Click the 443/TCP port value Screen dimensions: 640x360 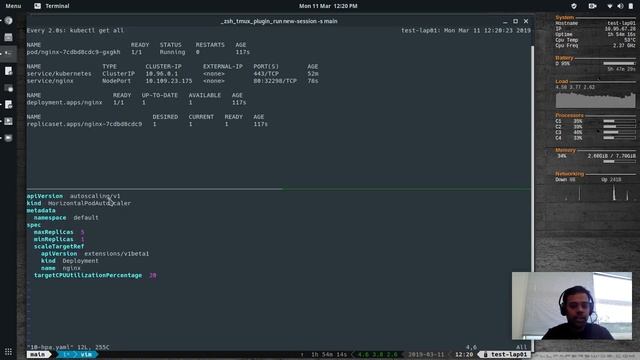[266, 74]
